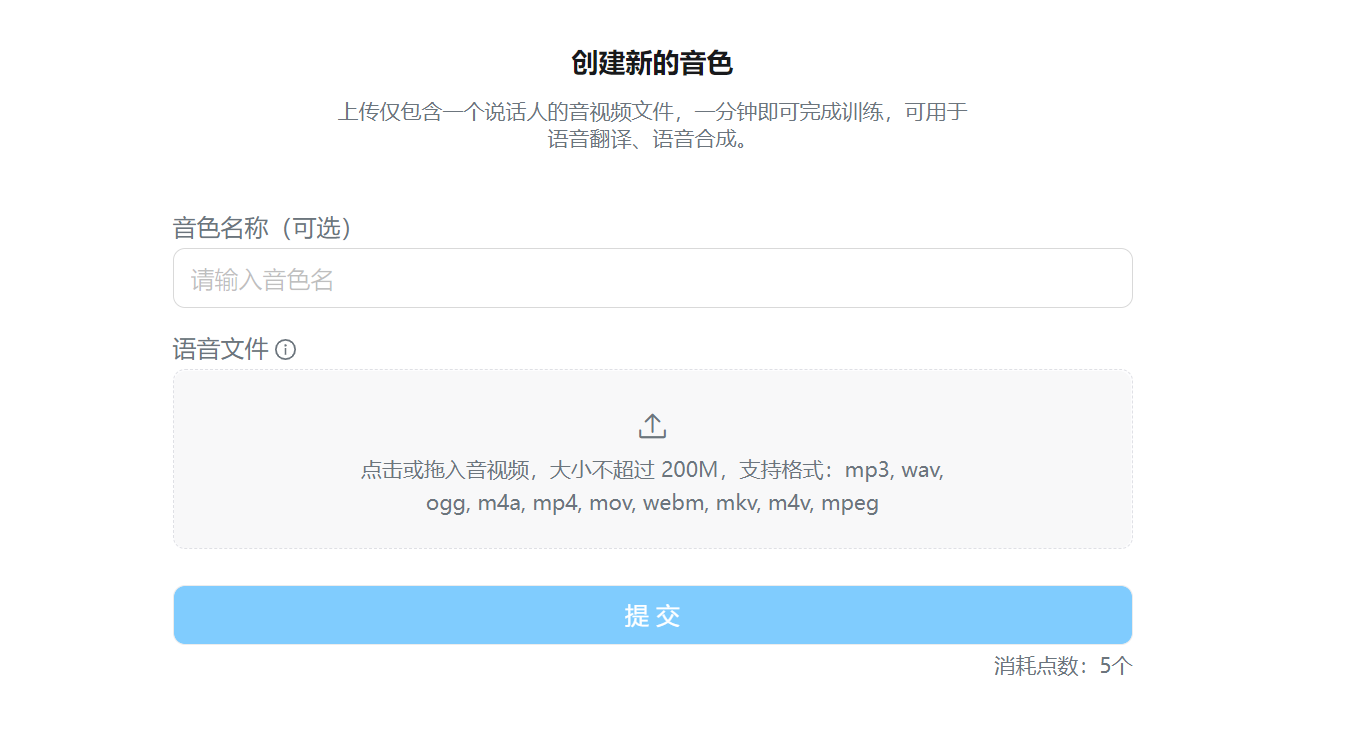The height and width of the screenshot is (746, 1367).
Task: Click the 提交 submit button
Action: (652, 615)
